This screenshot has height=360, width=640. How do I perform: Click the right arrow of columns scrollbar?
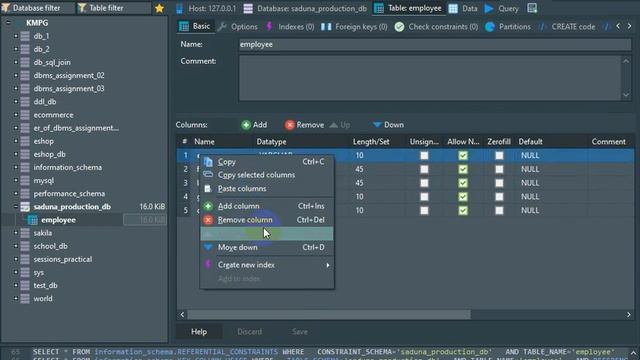point(629,315)
